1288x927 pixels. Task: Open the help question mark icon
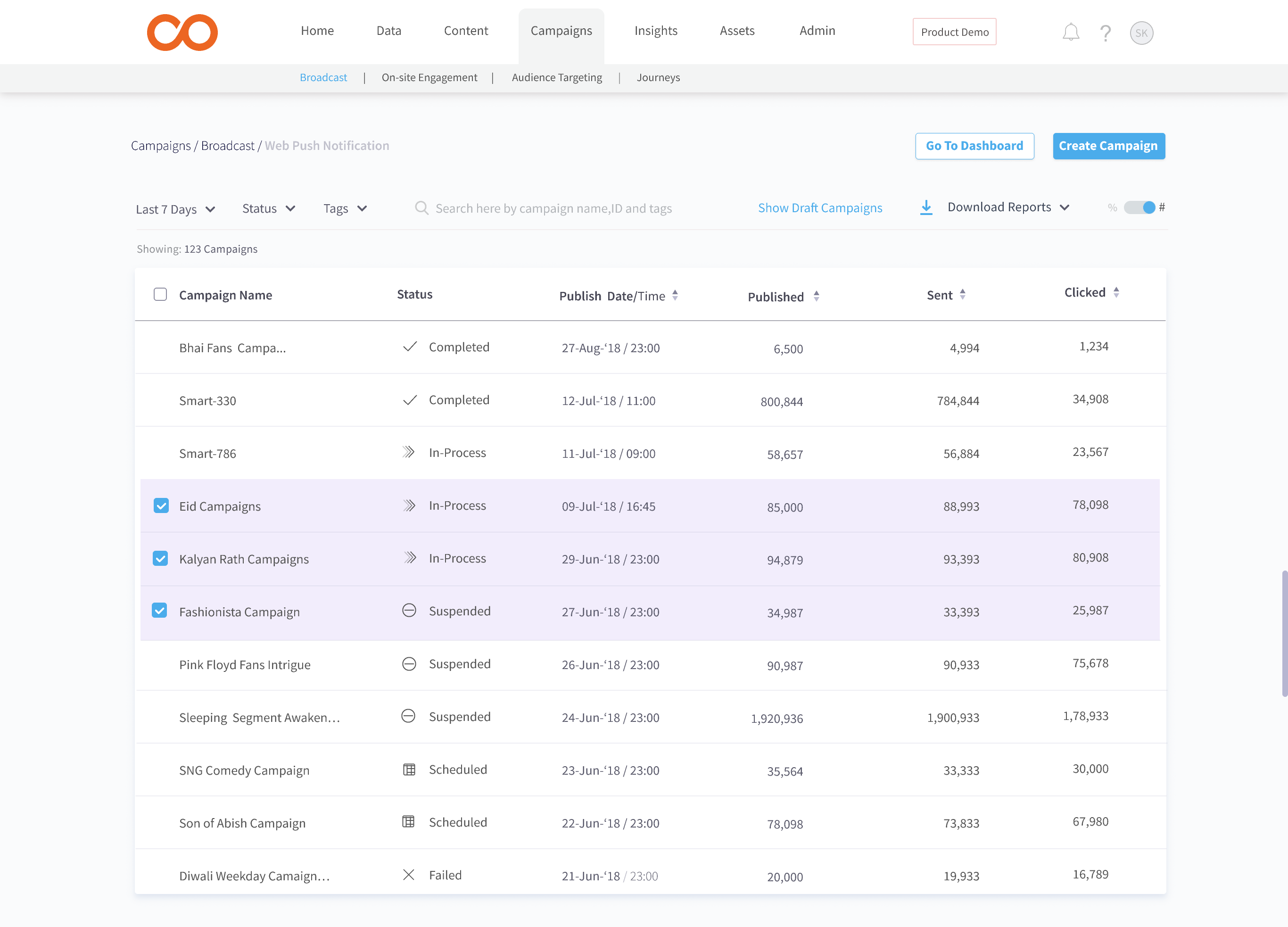coord(1105,33)
